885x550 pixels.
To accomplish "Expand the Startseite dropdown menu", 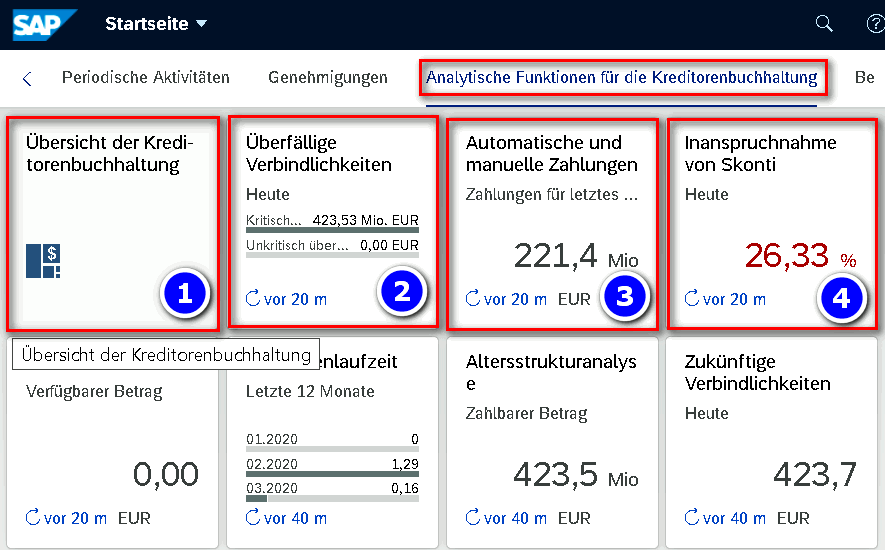I will [201, 24].
